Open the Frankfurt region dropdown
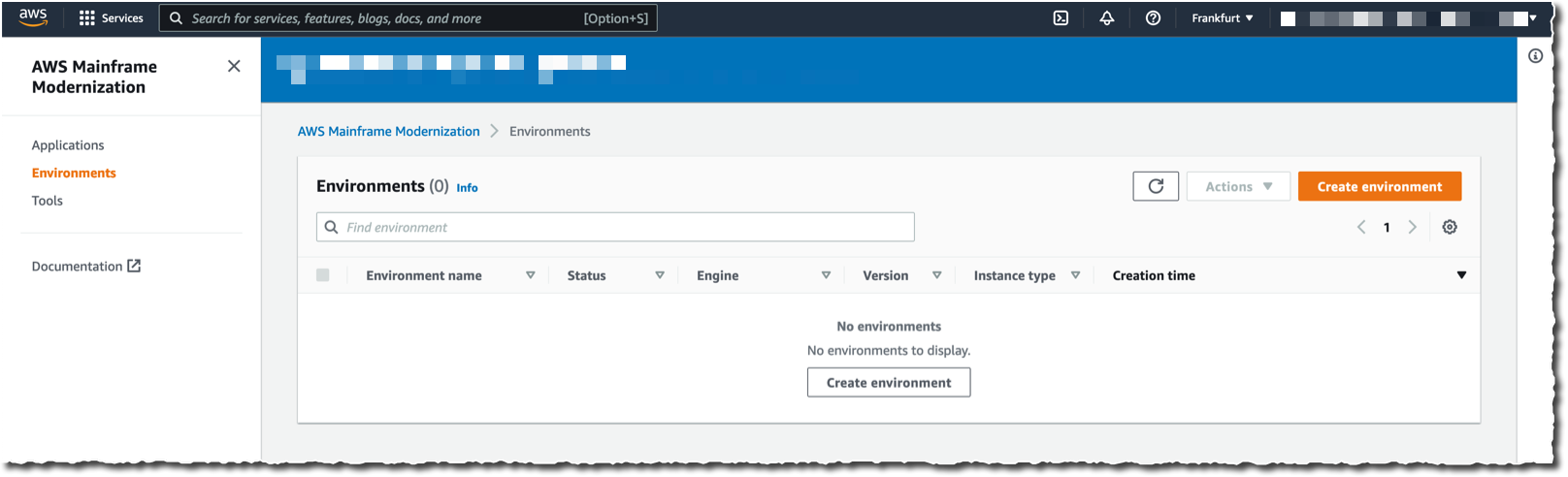The width and height of the screenshot is (1568, 477). click(x=1223, y=17)
